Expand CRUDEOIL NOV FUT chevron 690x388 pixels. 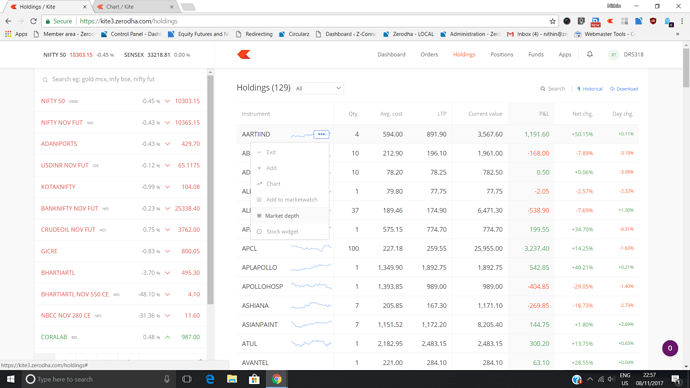pyautogui.click(x=167, y=230)
